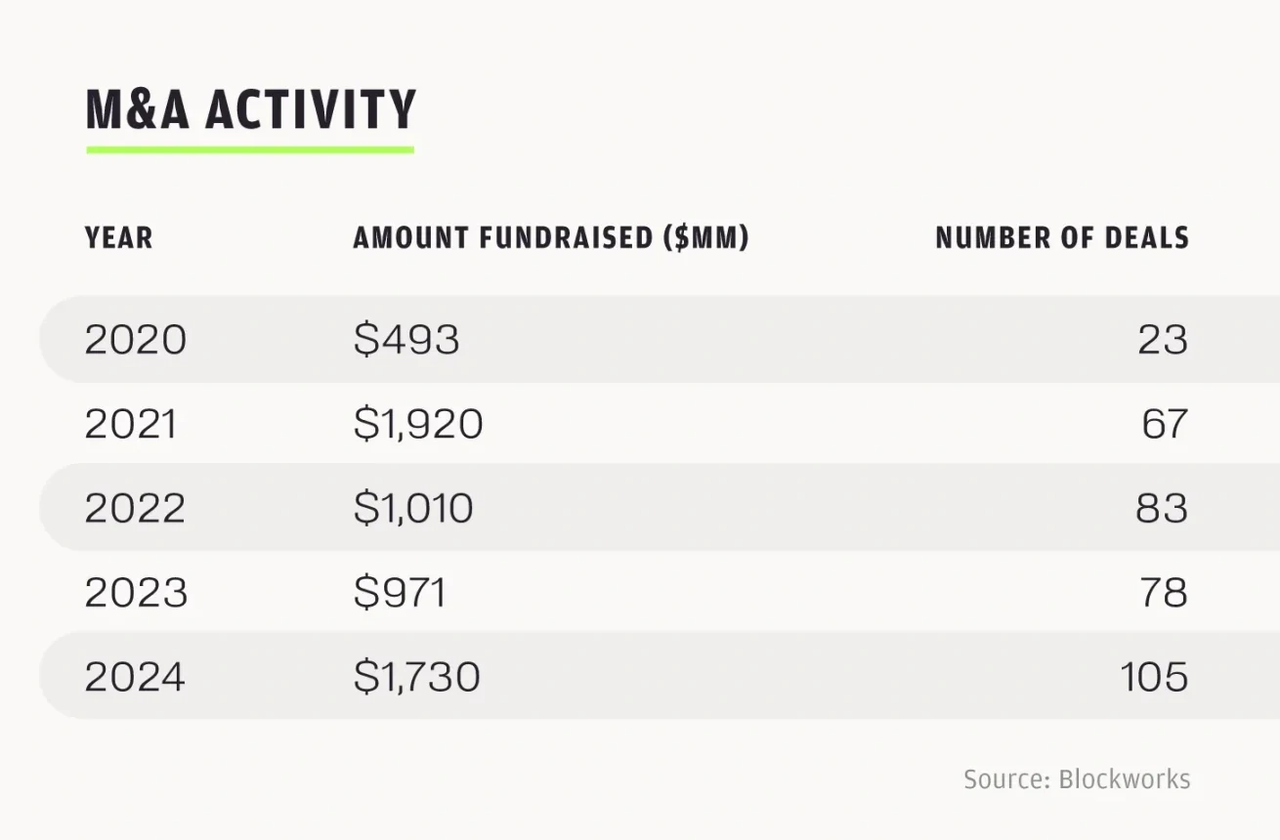Screen dimensions: 1280x840
Task: Click the green underline below the title
Action: (x=250, y=150)
